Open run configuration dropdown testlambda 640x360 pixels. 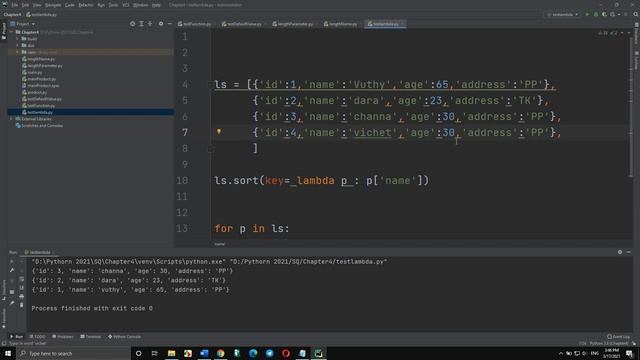tap(562, 15)
